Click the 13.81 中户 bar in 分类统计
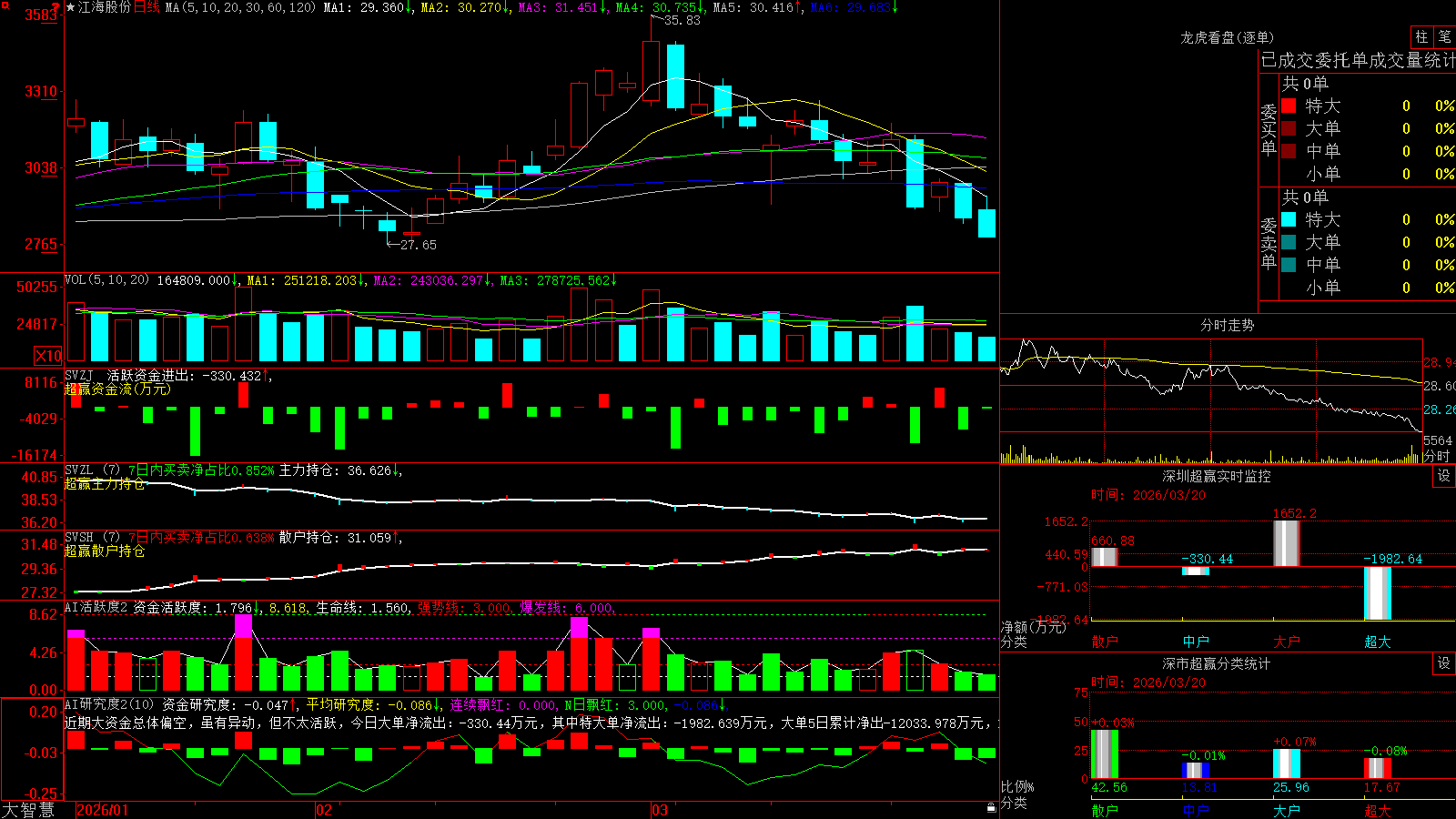Image resolution: width=1456 pixels, height=819 pixels. [1196, 771]
